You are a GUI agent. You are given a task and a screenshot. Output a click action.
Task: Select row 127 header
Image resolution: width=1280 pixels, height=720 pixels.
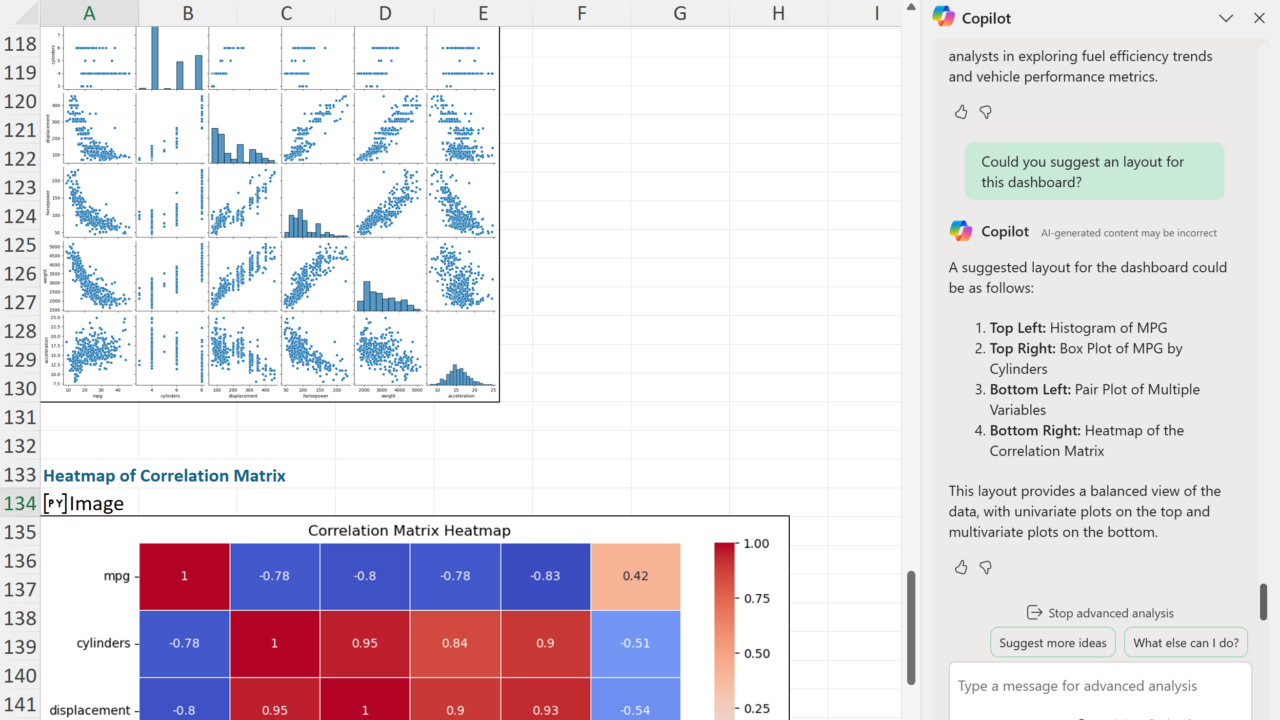click(x=20, y=302)
